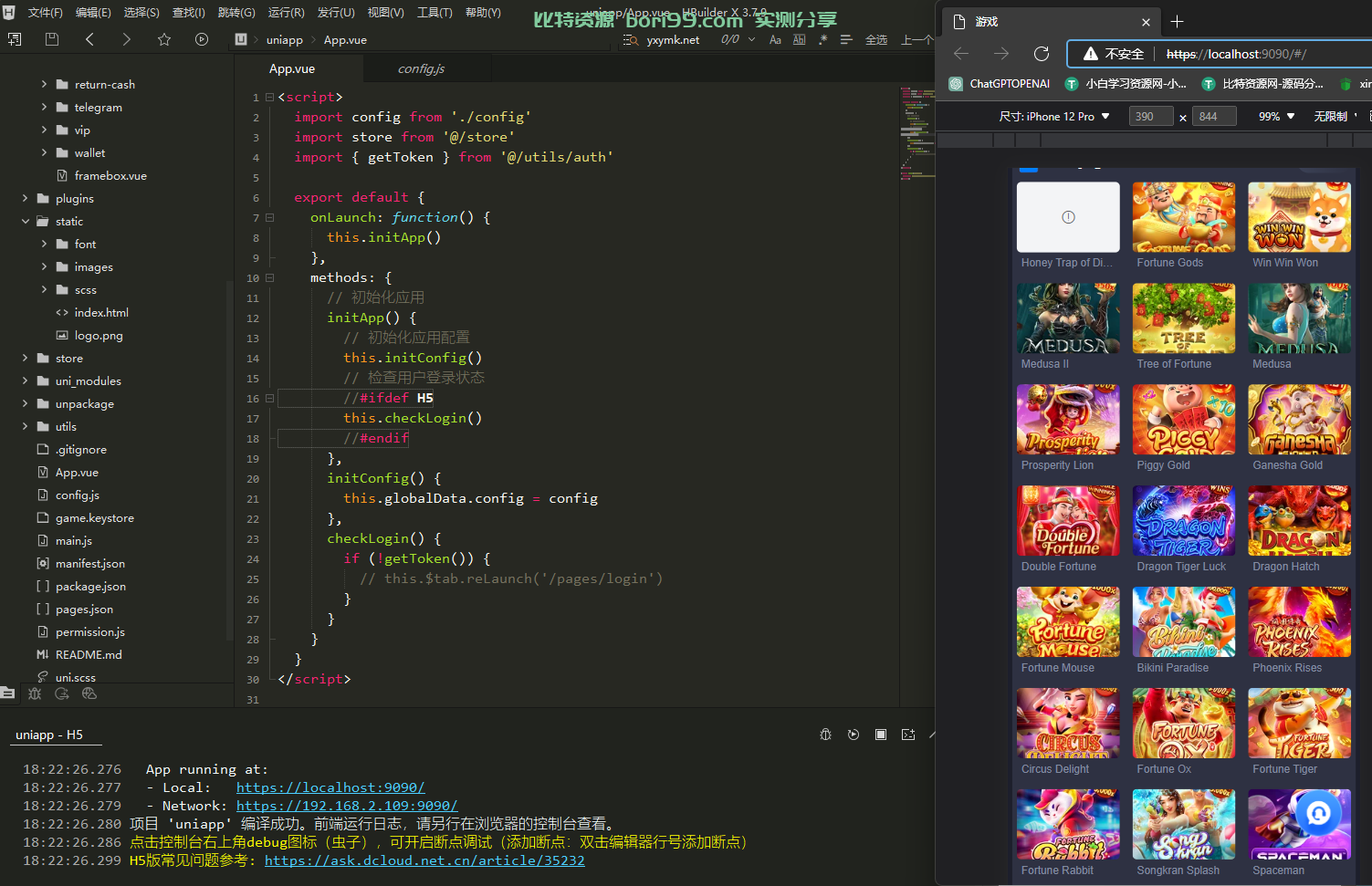Open the Fortune Tiger game thumbnail

1299,724
